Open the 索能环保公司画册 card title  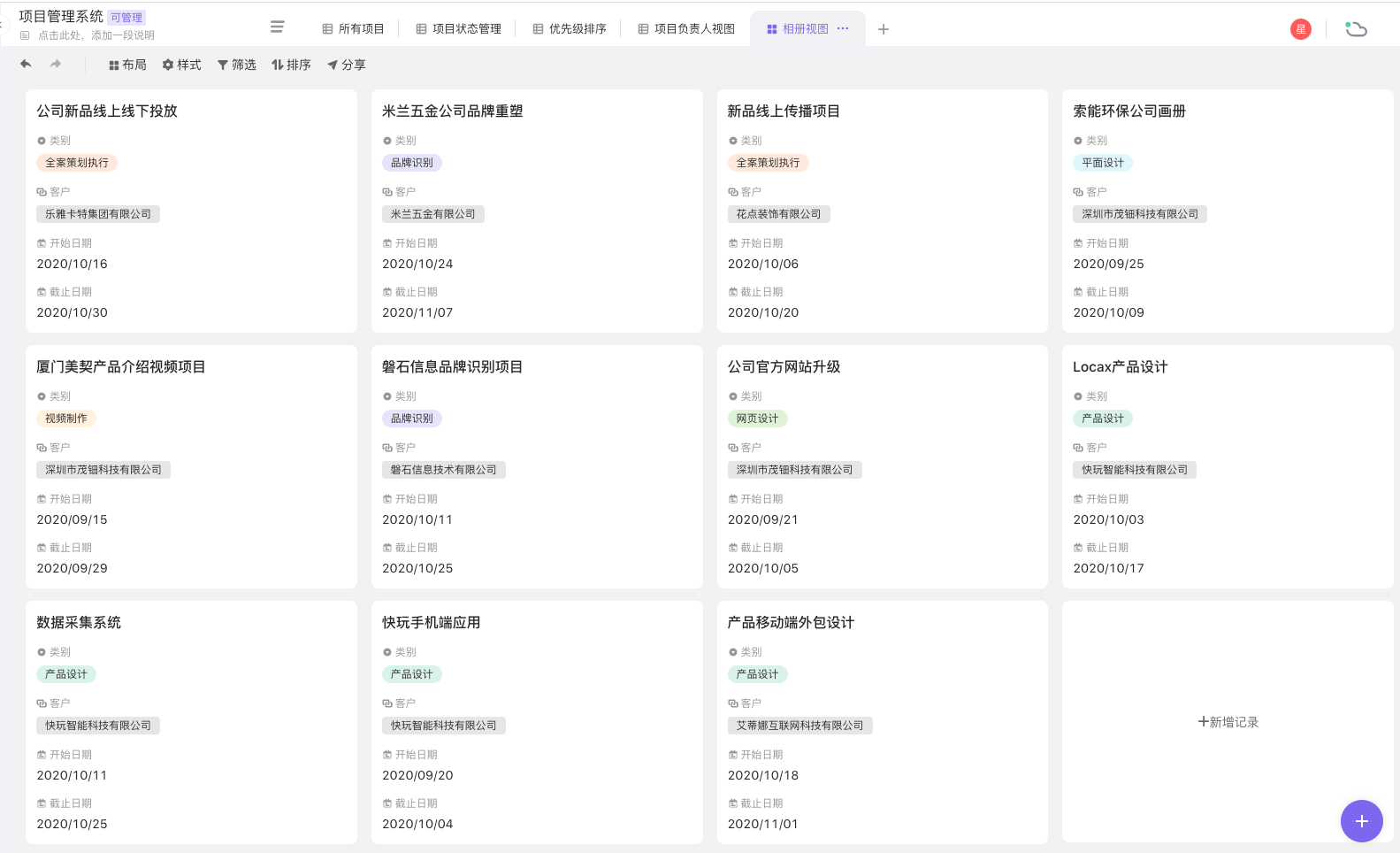(1129, 111)
